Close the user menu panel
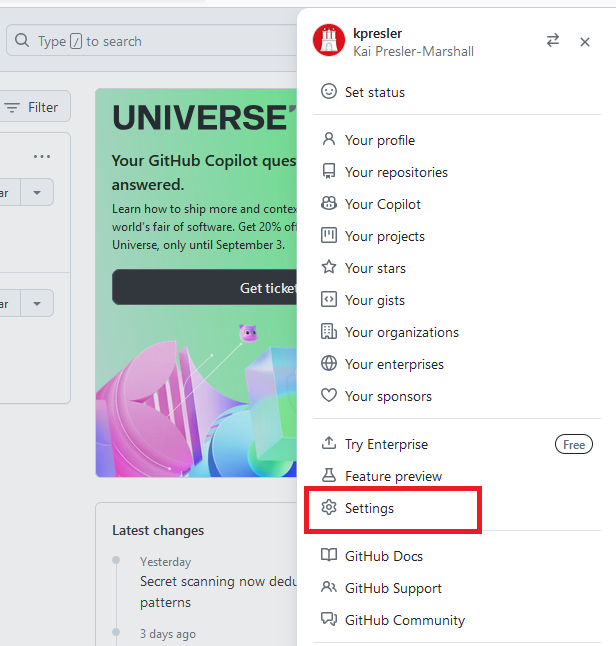 [585, 41]
